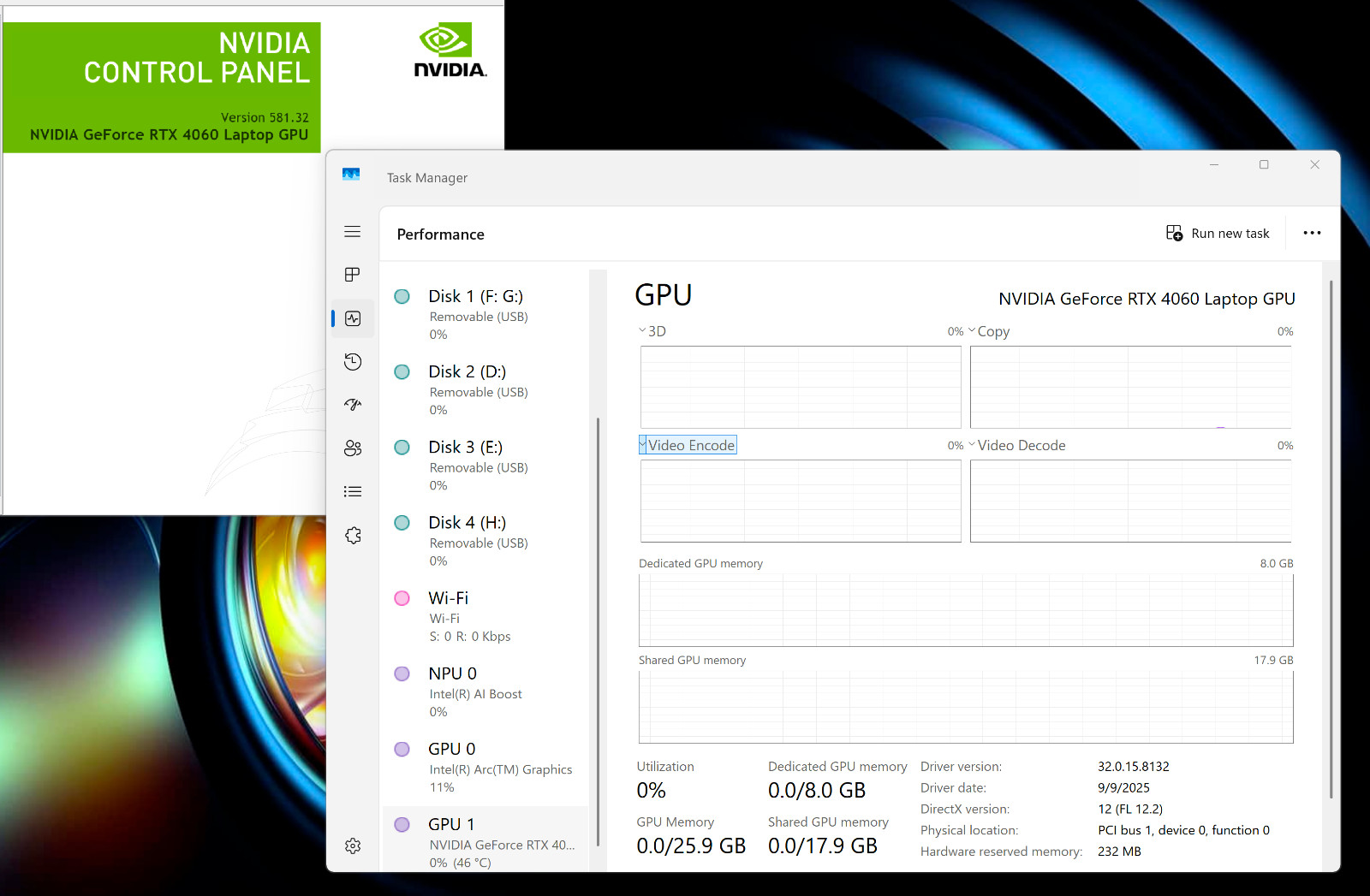Open the Users sidebar icon
The height and width of the screenshot is (896, 1370).
[352, 448]
